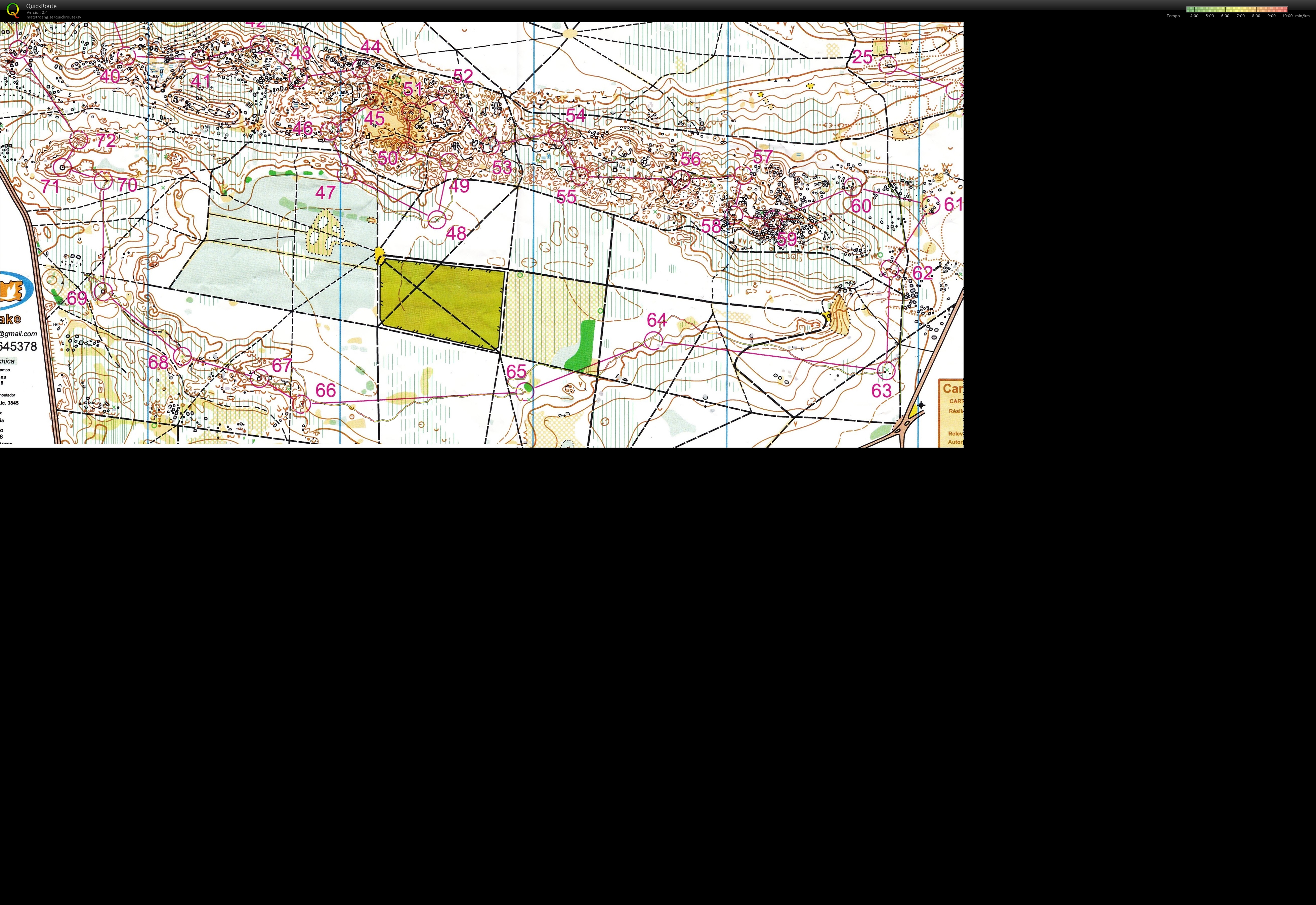
Task: Click the Version 2.4 label
Action: [x=37, y=12]
